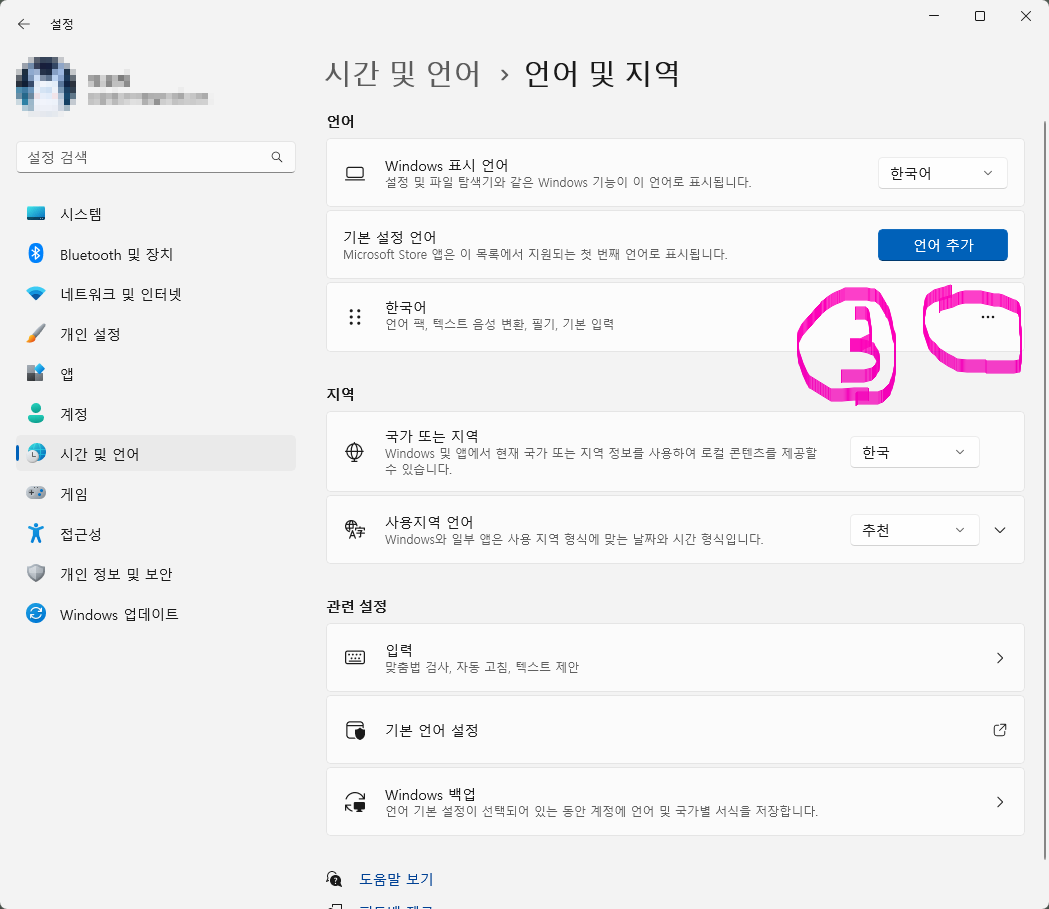1049x909 pixels.
Task: Click the user profile avatar picture
Action: point(45,86)
